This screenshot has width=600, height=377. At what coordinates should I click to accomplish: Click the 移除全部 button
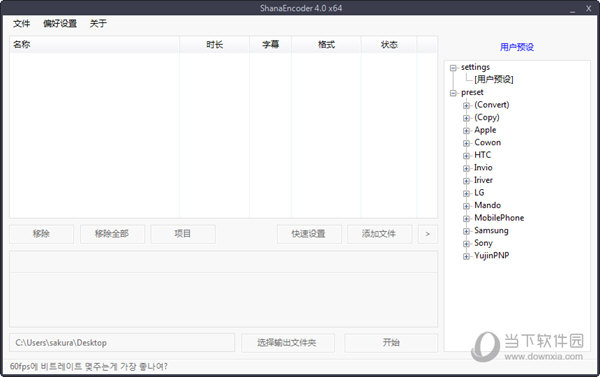click(x=112, y=234)
